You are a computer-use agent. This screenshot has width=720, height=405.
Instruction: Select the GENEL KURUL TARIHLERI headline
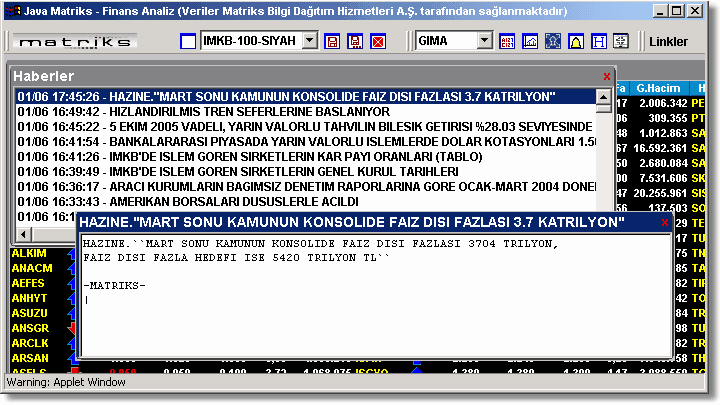305,172
